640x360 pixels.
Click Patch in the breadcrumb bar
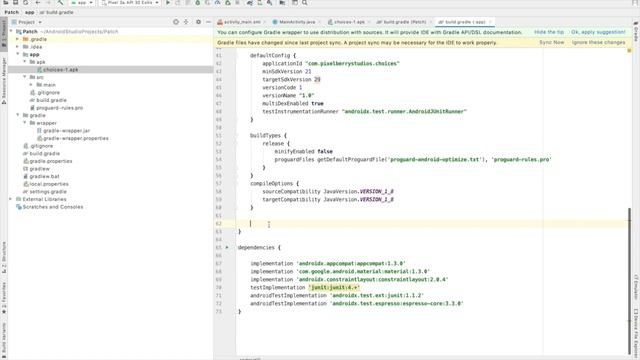[11, 12]
